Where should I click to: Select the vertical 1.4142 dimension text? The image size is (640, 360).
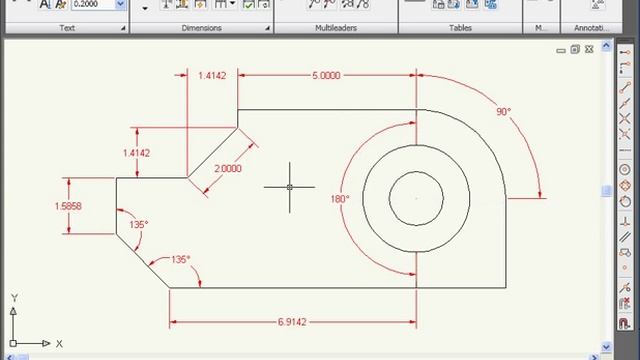tap(136, 153)
